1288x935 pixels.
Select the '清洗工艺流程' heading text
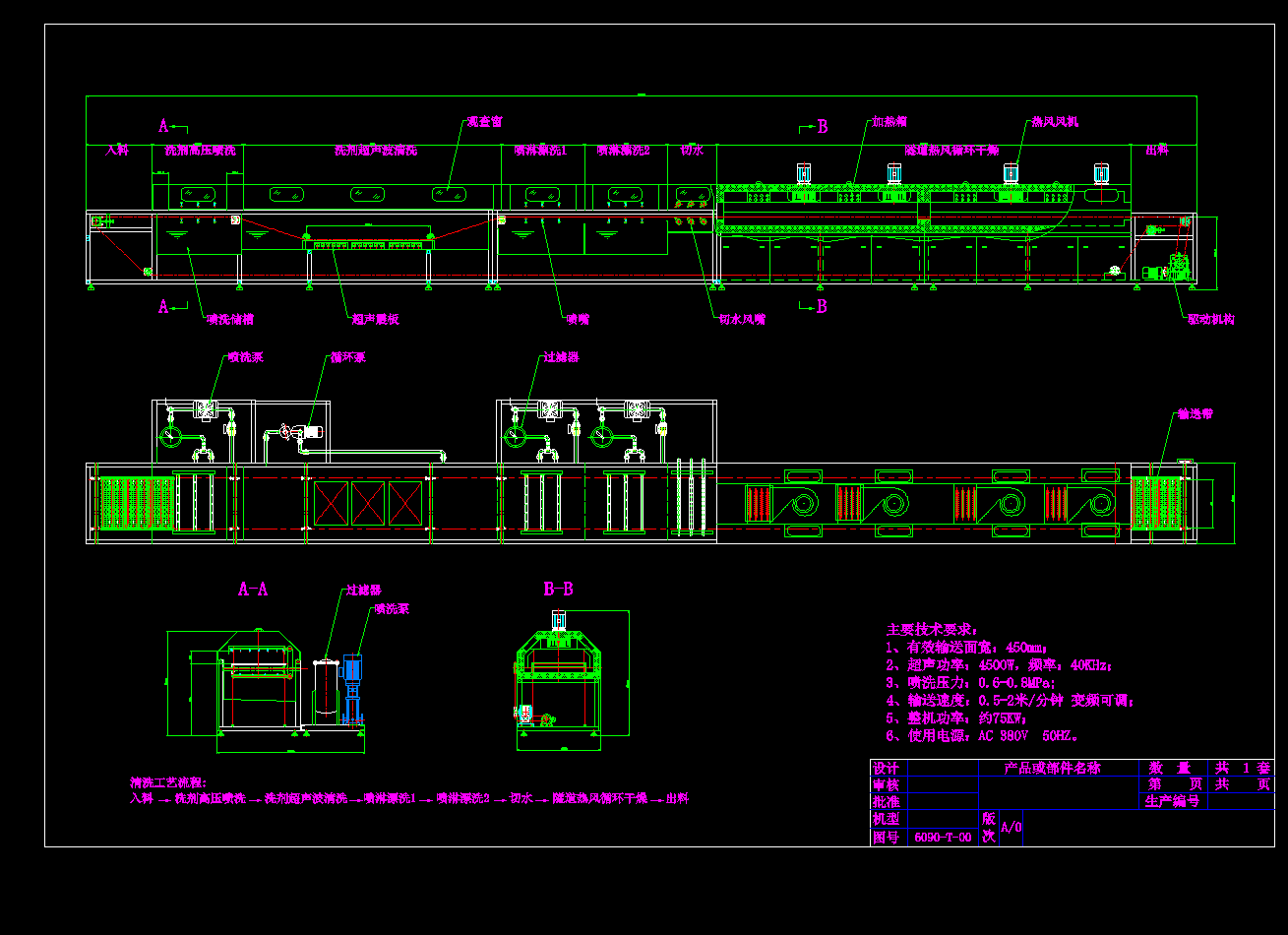(x=168, y=782)
